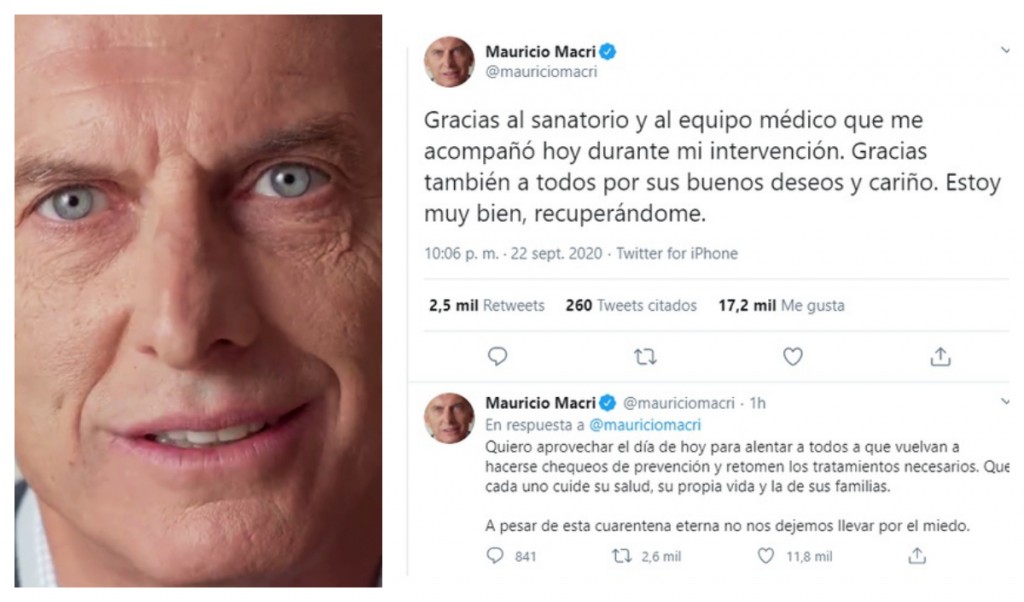Viewport: 1024px width, 602px height.
Task: Click the verified badge beside the top Mauricio Macri name
Action: click(608, 52)
